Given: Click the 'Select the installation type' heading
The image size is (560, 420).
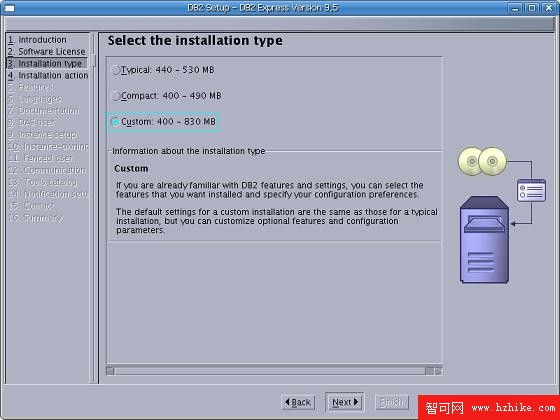Looking at the screenshot, I should pyautogui.click(x=195, y=40).
